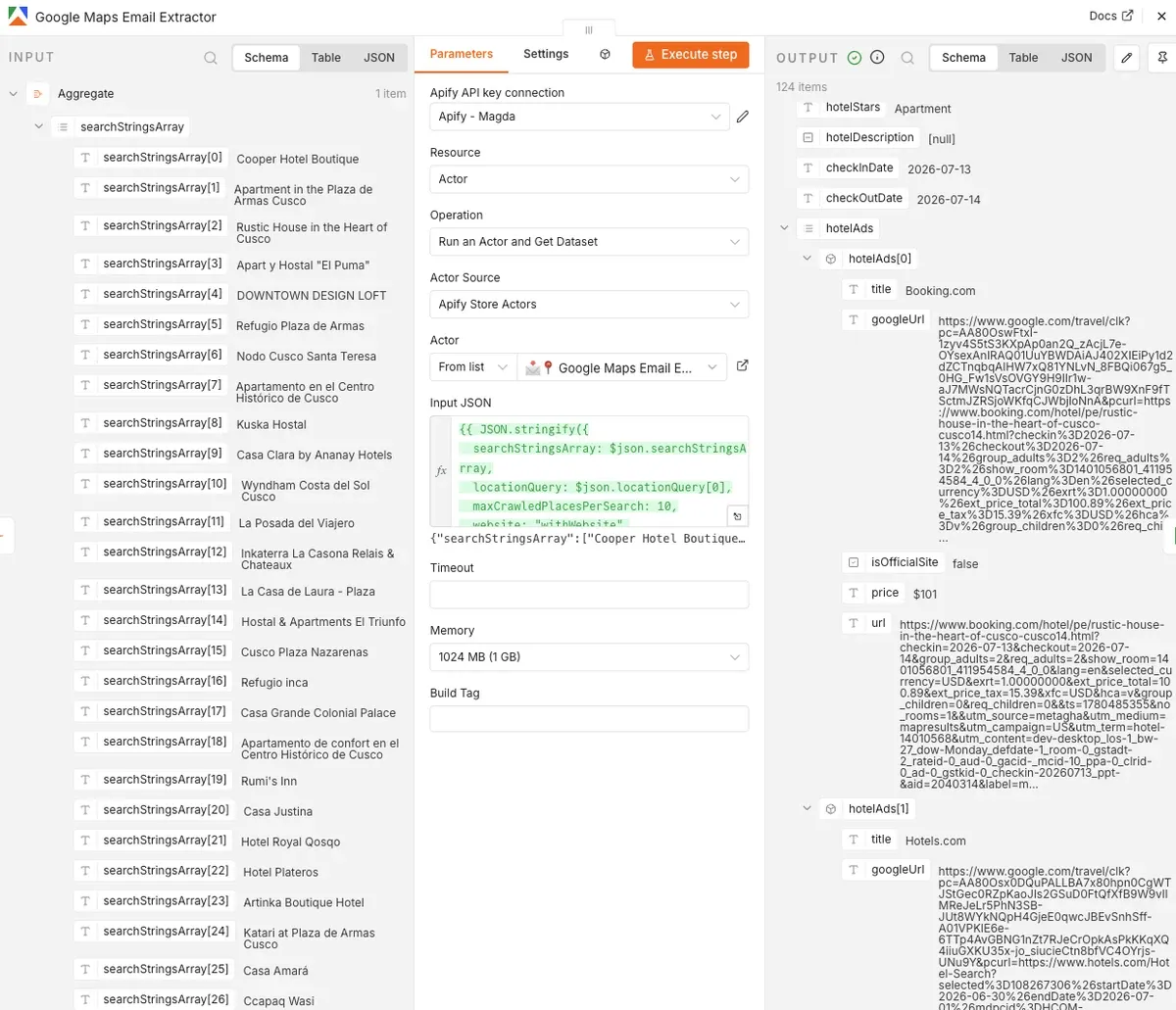Click the hotelAds array type icon
Viewport: 1176px width, 1010px height.
tap(808, 228)
